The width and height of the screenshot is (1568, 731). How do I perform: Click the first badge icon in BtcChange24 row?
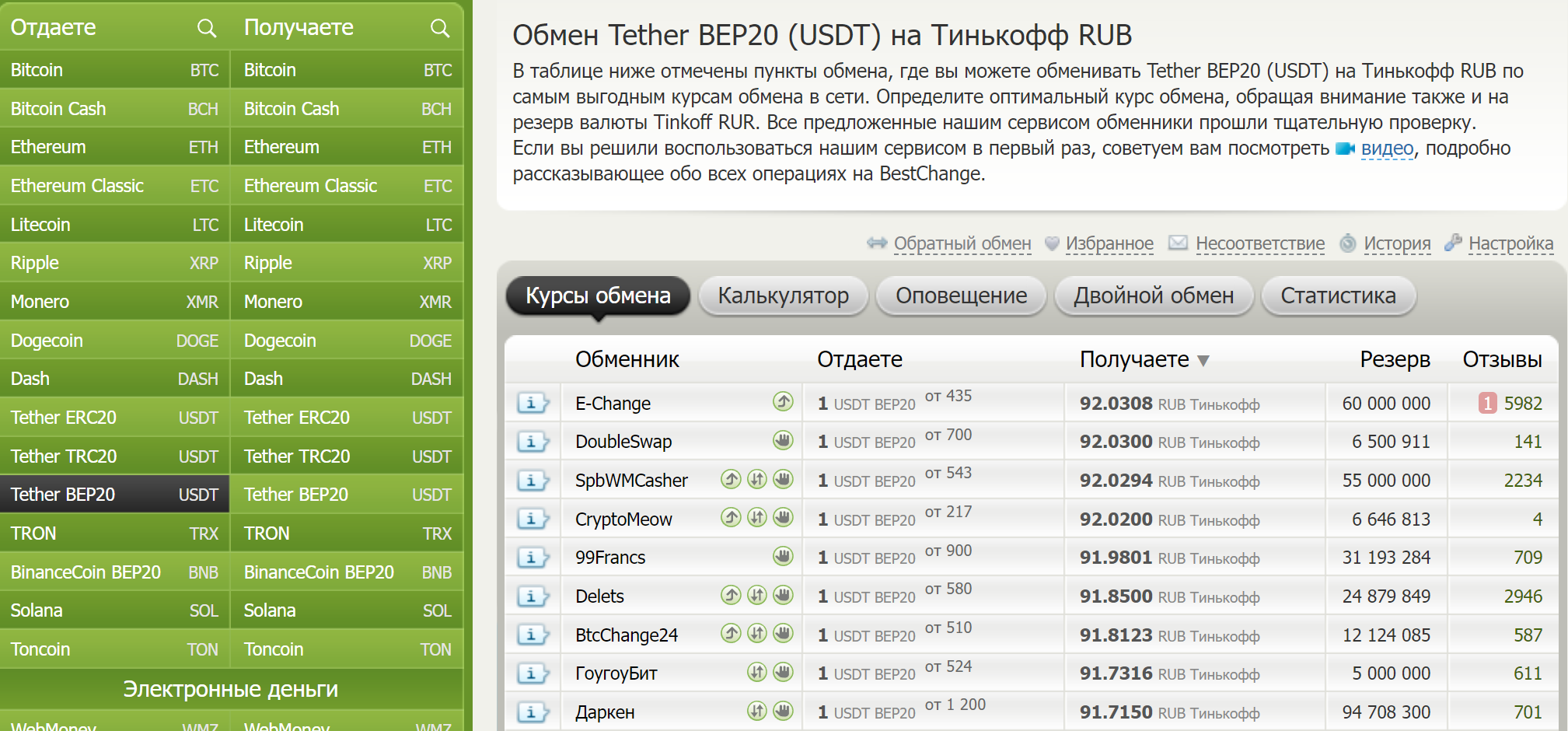pos(731,633)
